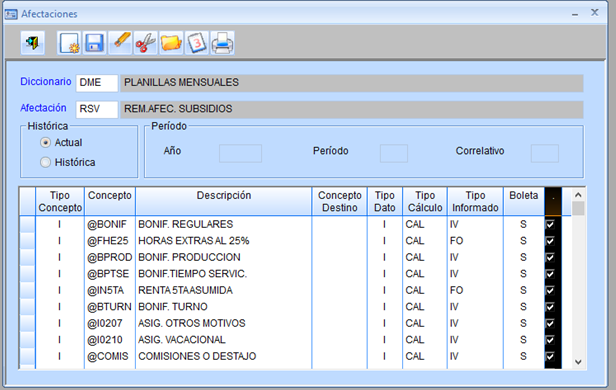The width and height of the screenshot is (616, 390).
Task: Select the Actual radio button
Action: point(46,143)
